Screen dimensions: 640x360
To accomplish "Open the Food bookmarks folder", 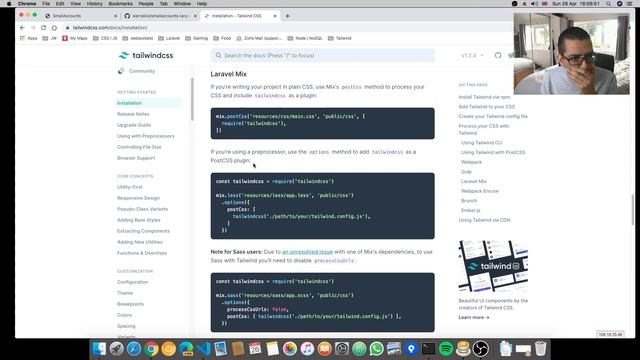I will pyautogui.click(x=222, y=38).
